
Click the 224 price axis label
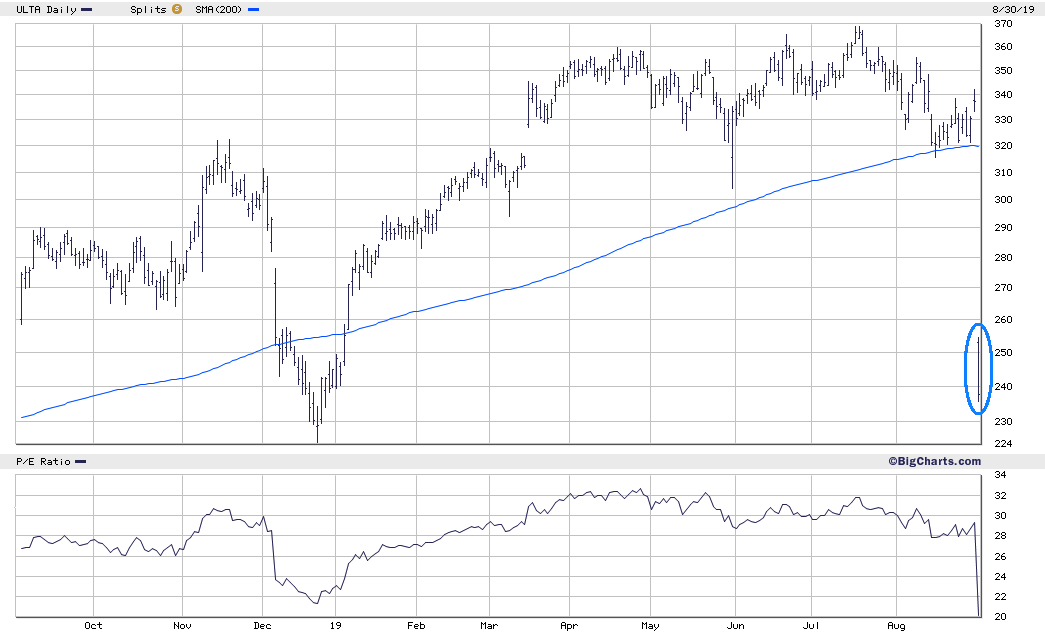(1003, 444)
